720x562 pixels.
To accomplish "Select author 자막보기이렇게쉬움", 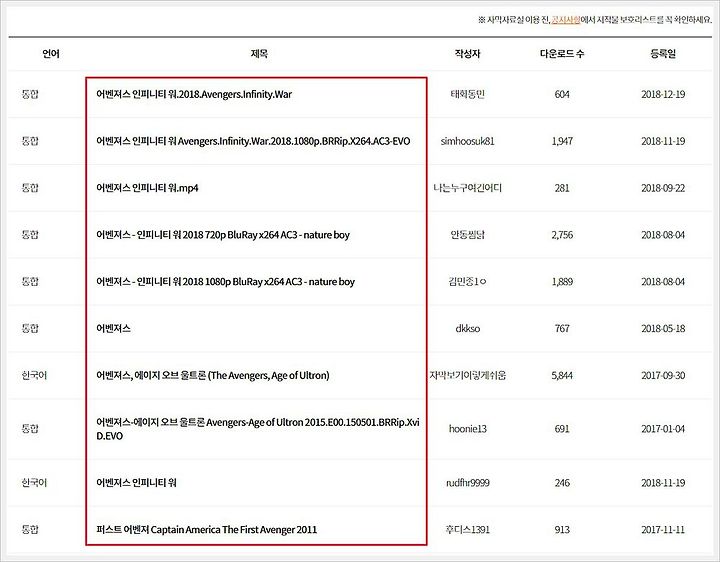I will [x=467, y=376].
